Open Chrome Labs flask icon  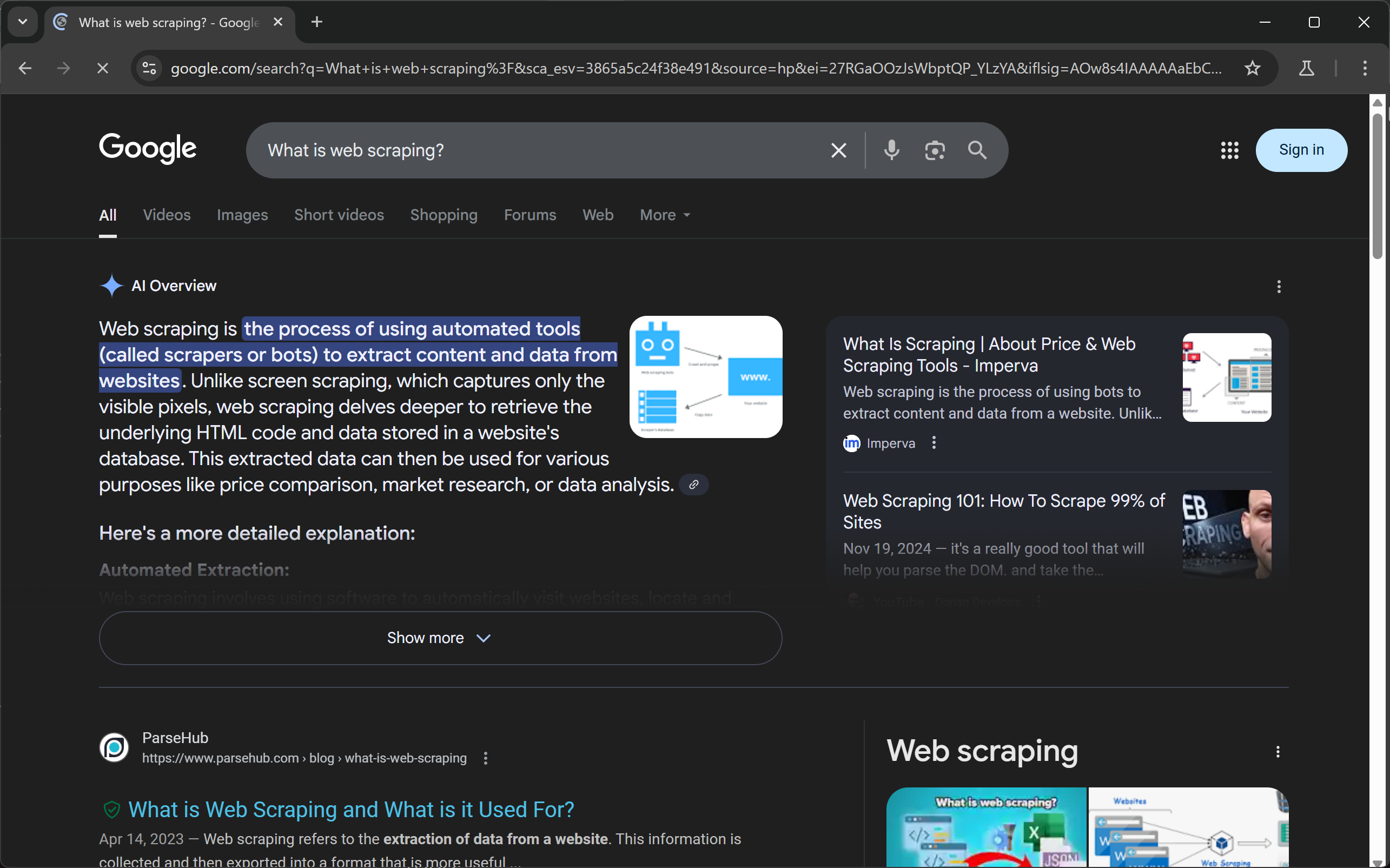click(x=1306, y=68)
